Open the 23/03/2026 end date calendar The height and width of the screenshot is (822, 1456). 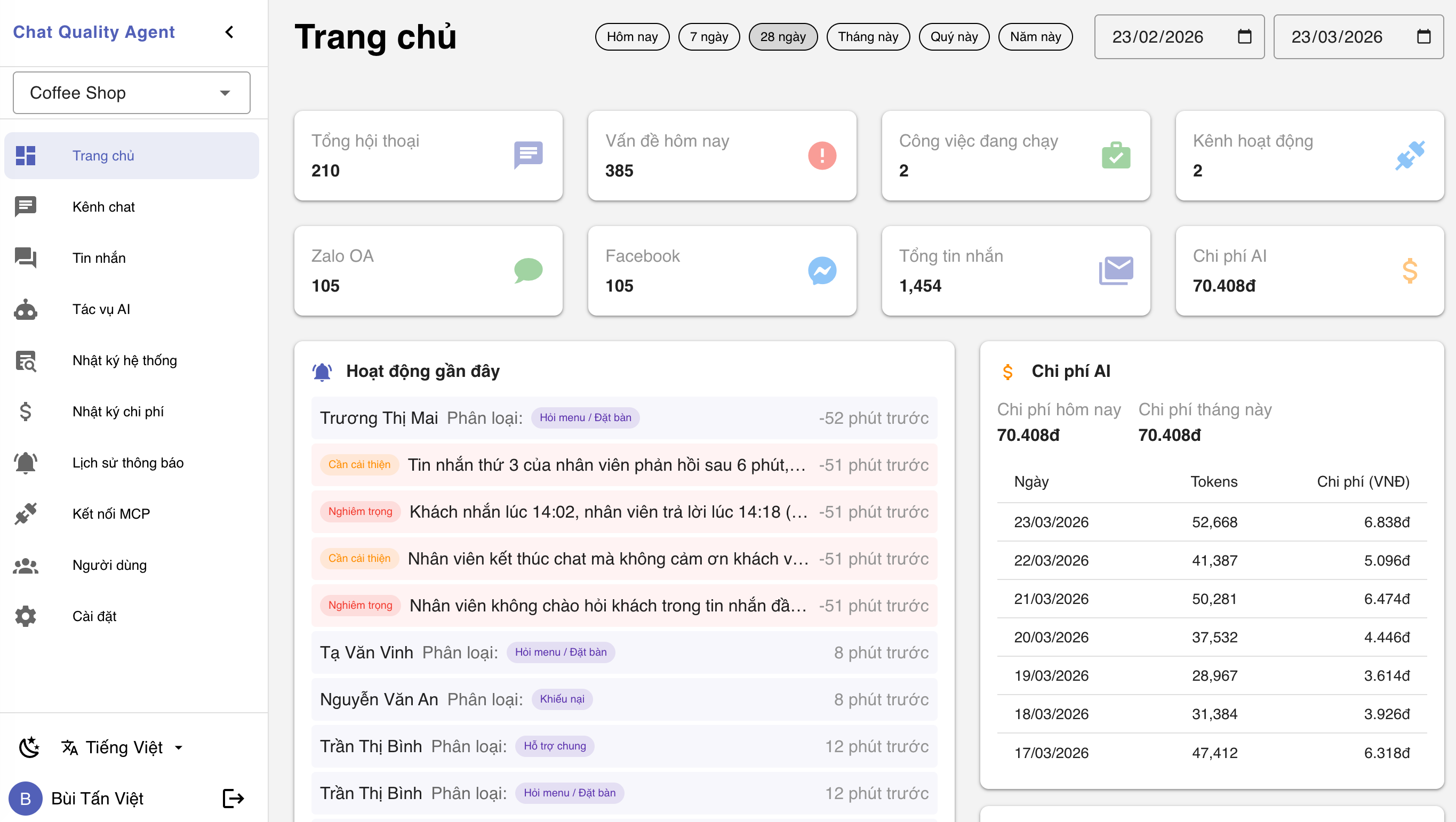click(x=1423, y=36)
